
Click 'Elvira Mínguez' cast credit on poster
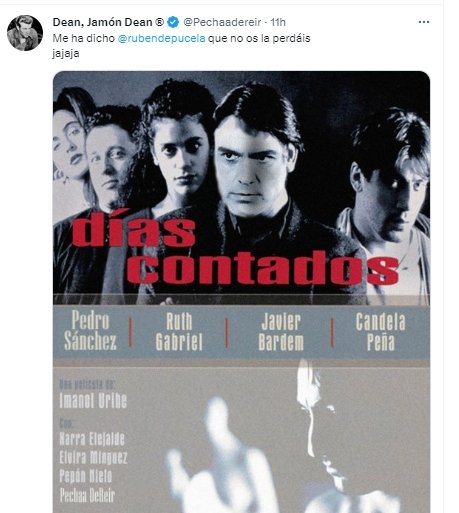click(93, 457)
